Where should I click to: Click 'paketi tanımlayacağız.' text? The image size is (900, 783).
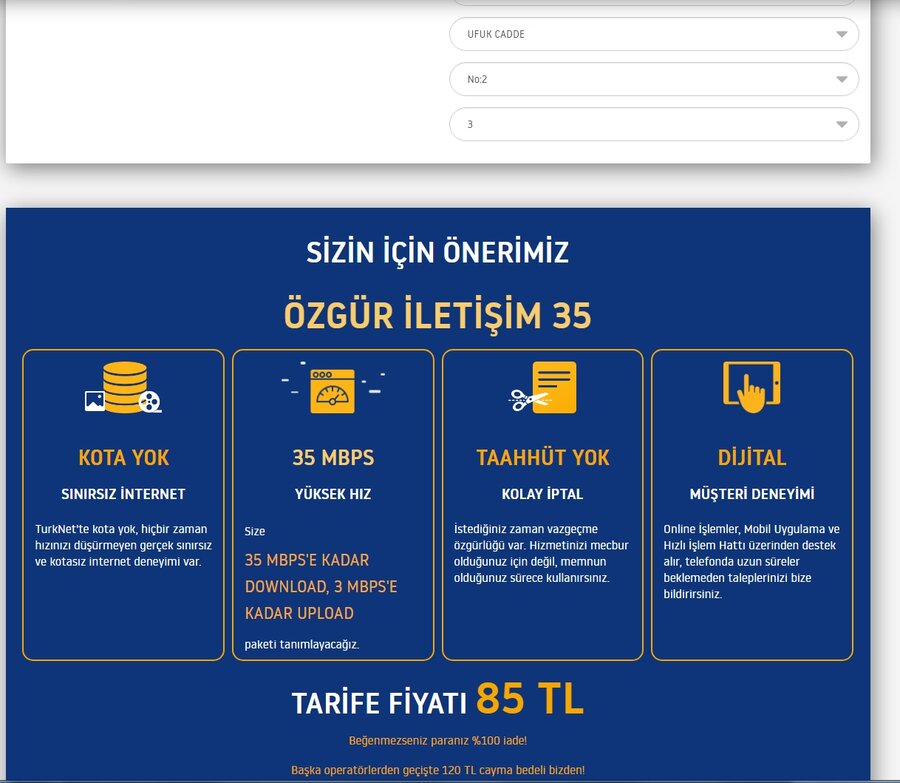[x=302, y=644]
